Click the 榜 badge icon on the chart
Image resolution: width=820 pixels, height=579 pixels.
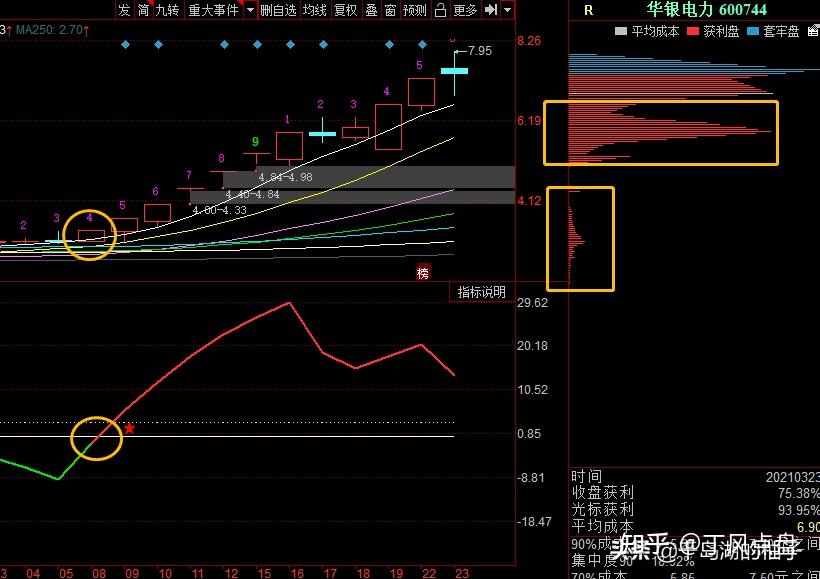tap(423, 272)
